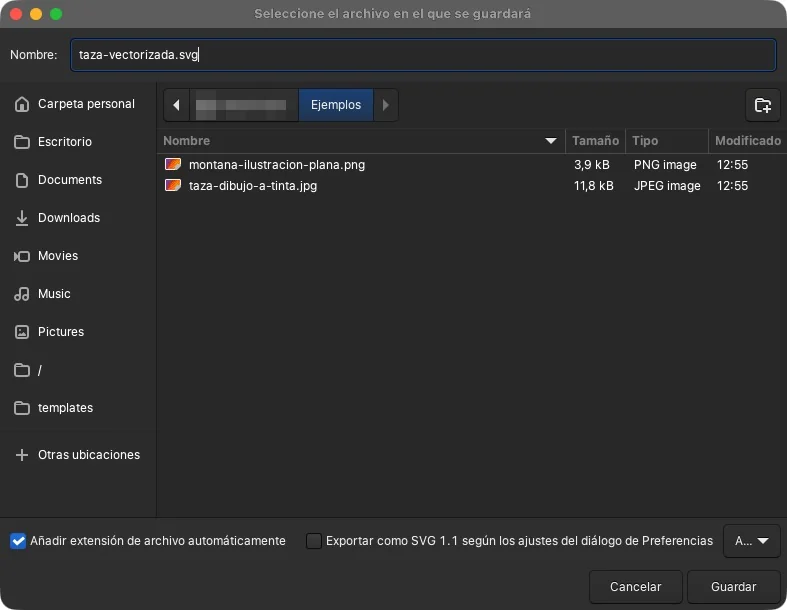This screenshot has width=787, height=610.
Task: Select the Ejemplos path tab
Action: coord(336,105)
